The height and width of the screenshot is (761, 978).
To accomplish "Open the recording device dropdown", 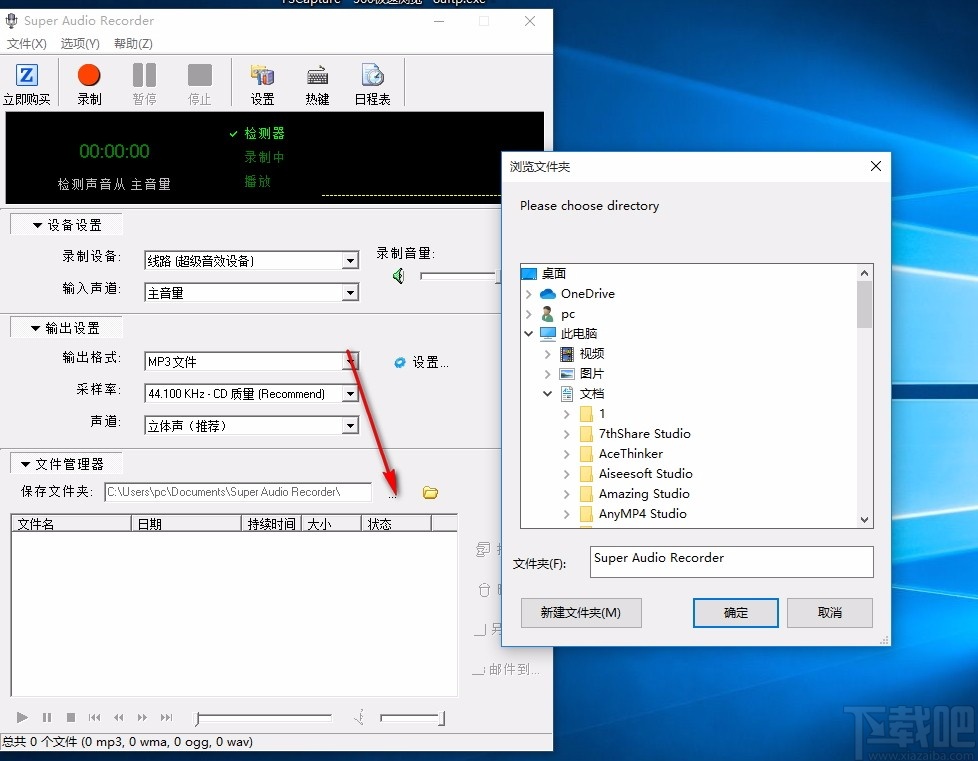I will (350, 260).
